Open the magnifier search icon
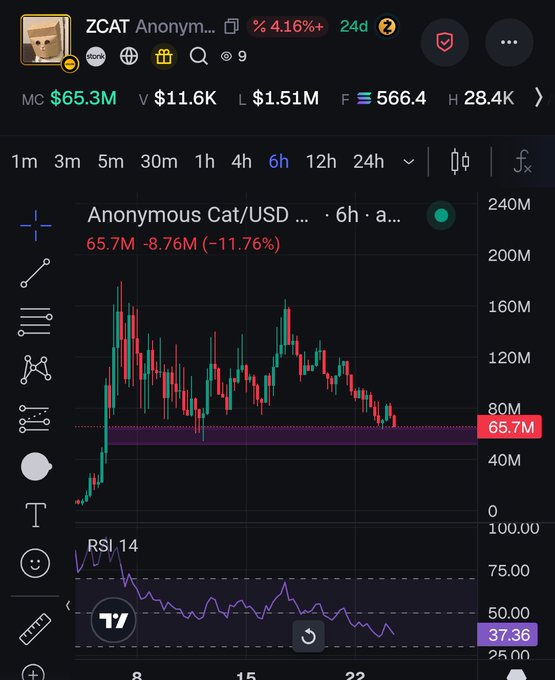The image size is (555, 680). [199, 56]
